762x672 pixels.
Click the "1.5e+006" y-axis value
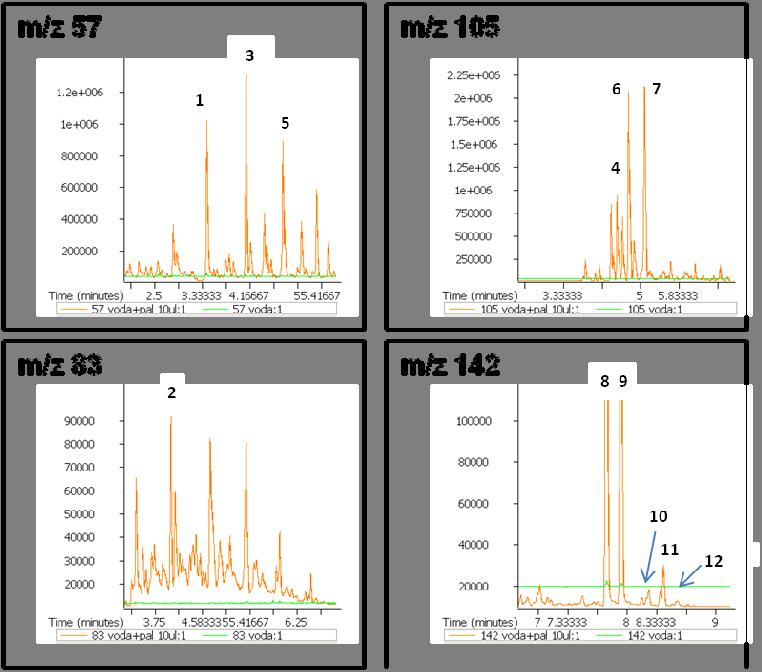pyautogui.click(x=474, y=144)
